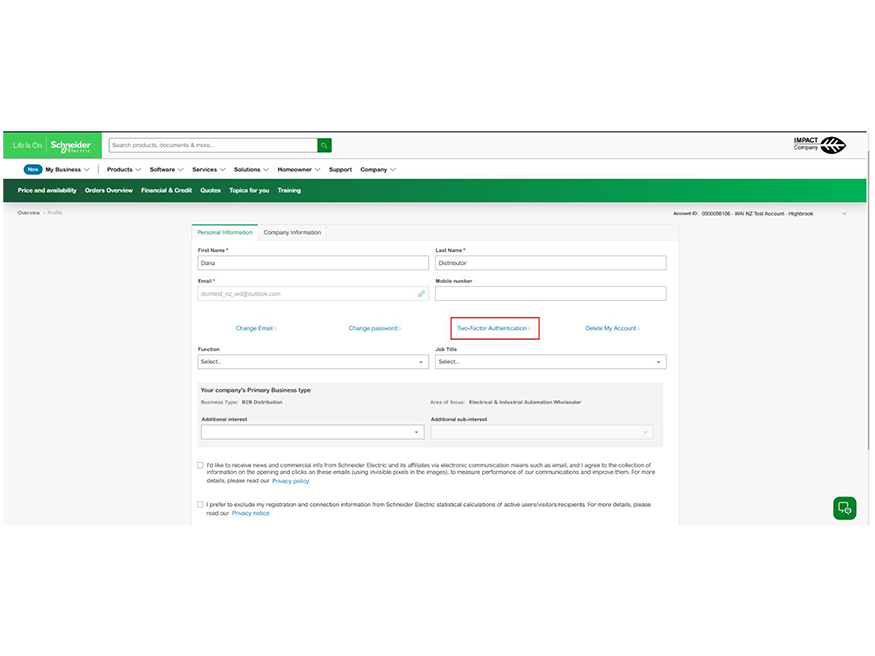Click the Overview breadcrumb

(28, 213)
